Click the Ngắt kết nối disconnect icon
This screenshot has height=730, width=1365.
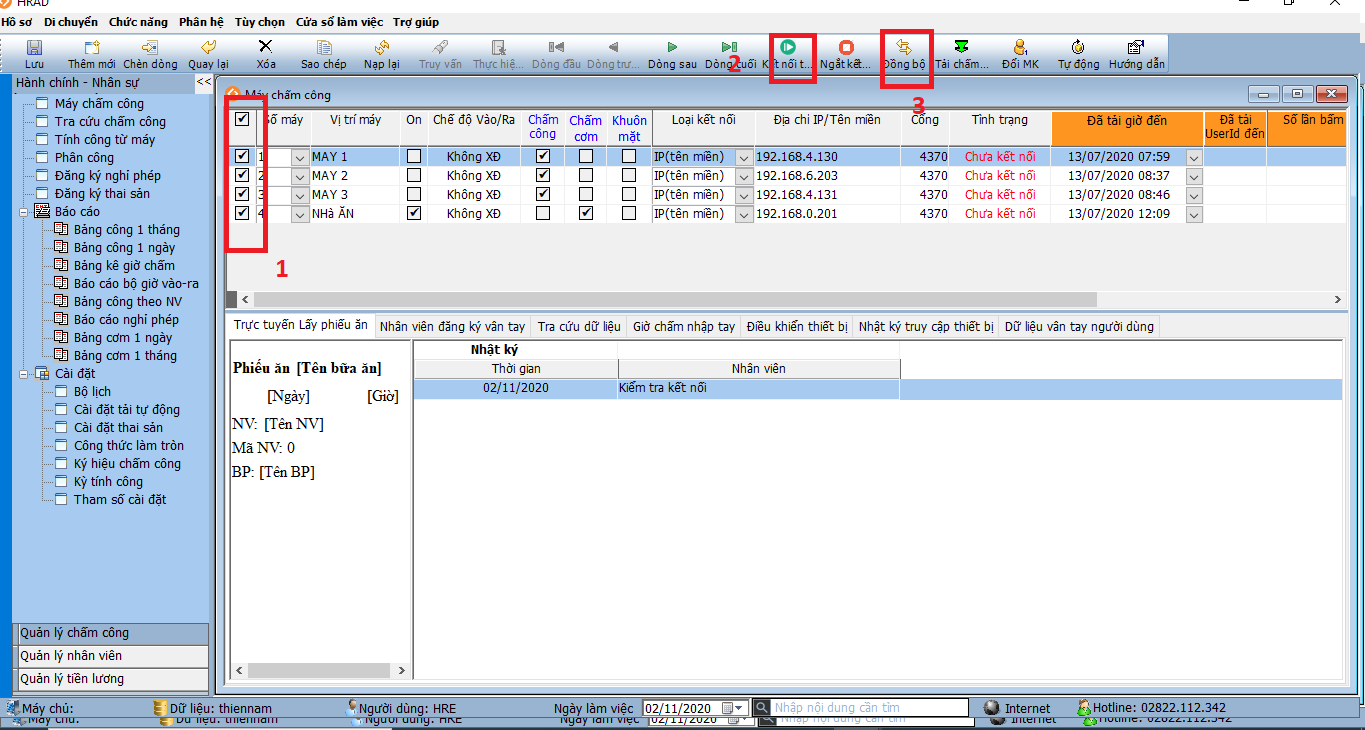point(846,47)
